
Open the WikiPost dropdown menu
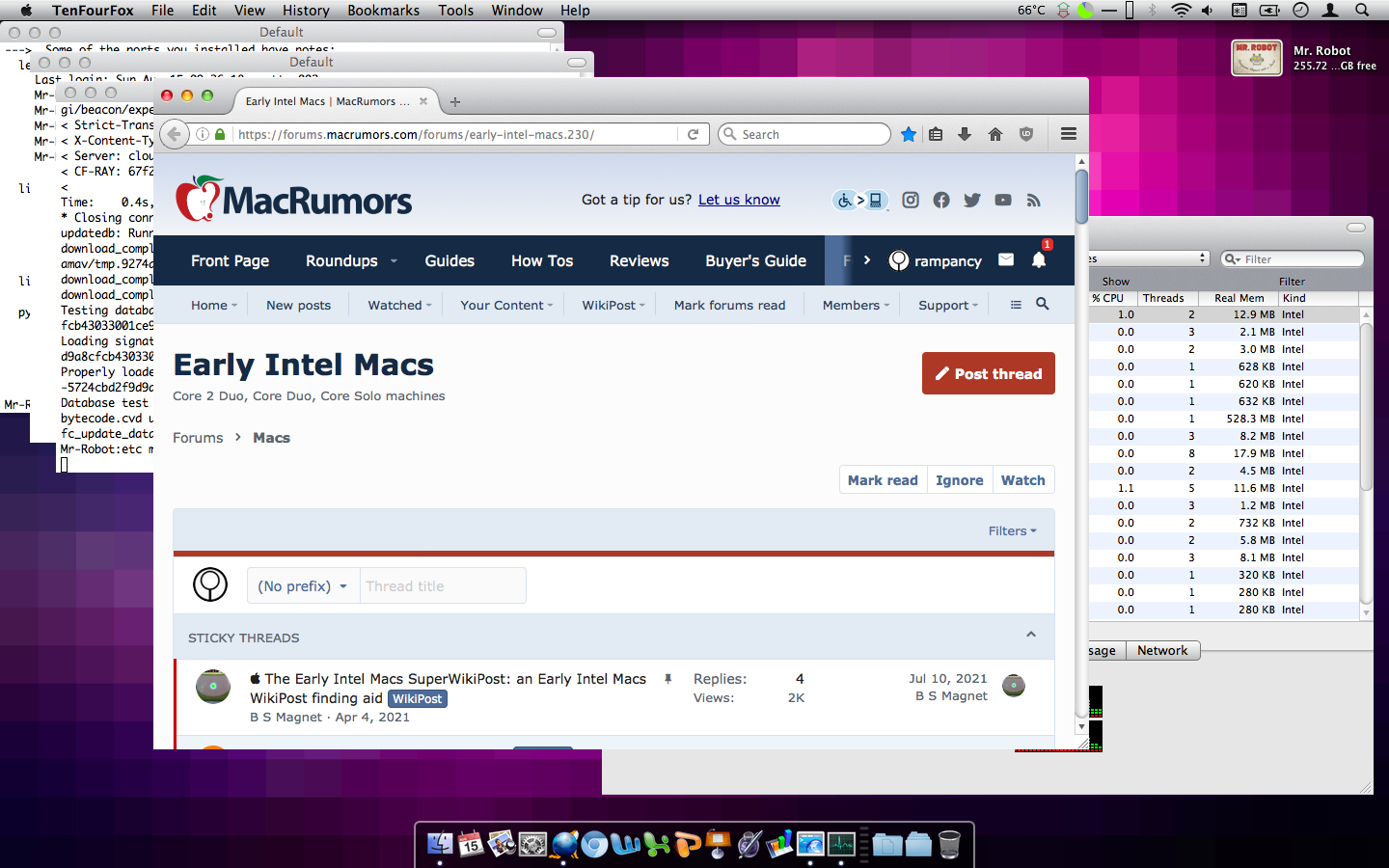641,306
